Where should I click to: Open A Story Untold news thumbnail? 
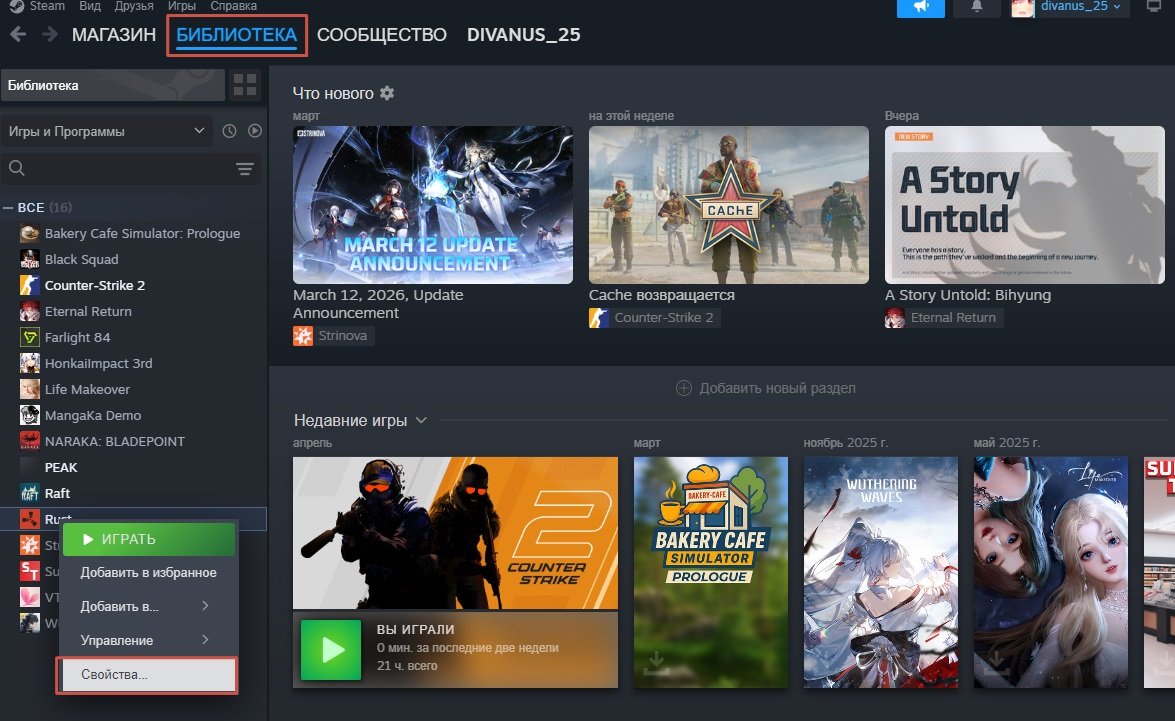(1024, 205)
